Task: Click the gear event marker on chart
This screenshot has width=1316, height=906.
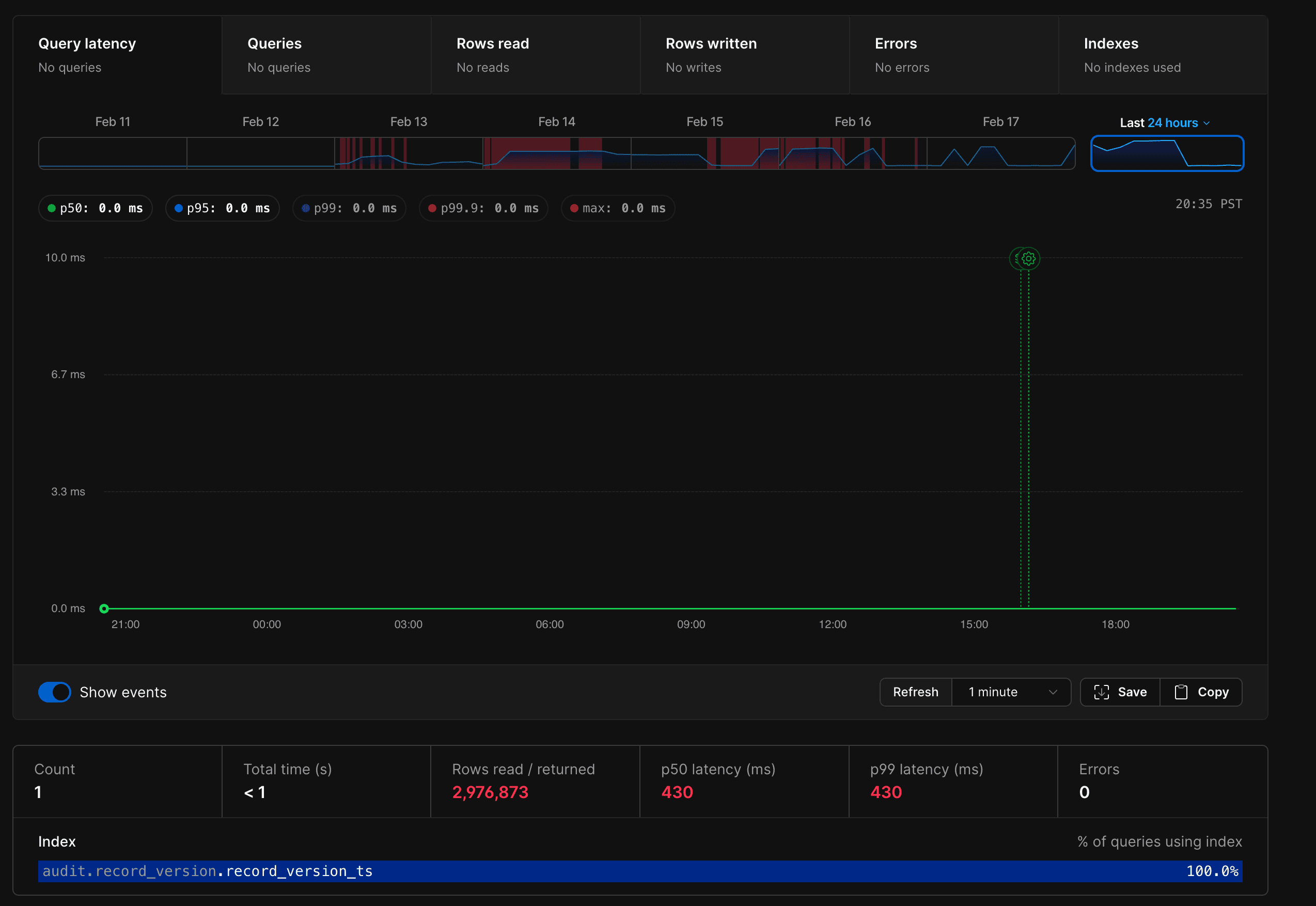Action: tap(1028, 259)
